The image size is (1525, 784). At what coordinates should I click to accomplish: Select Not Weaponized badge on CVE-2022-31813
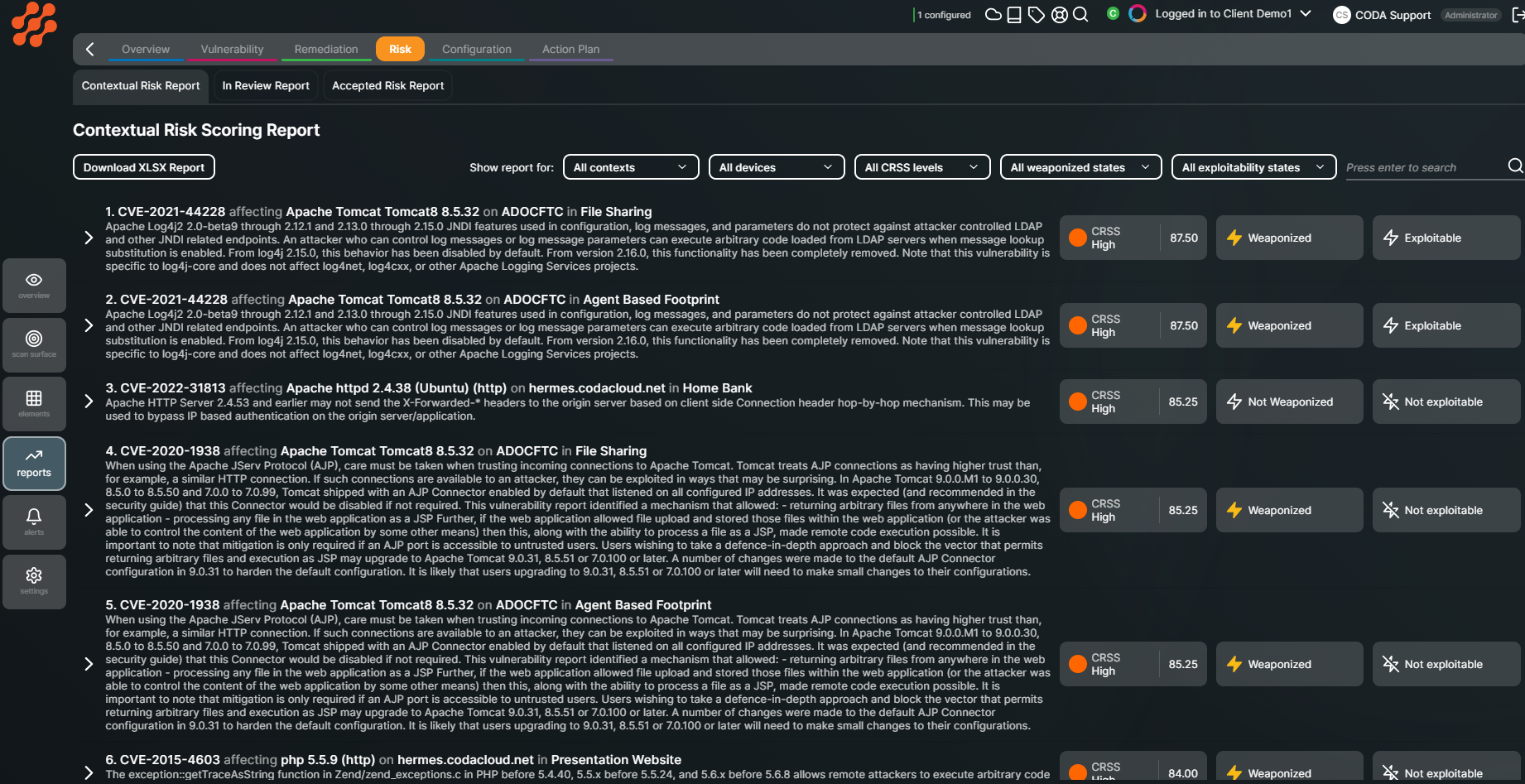coord(1289,402)
